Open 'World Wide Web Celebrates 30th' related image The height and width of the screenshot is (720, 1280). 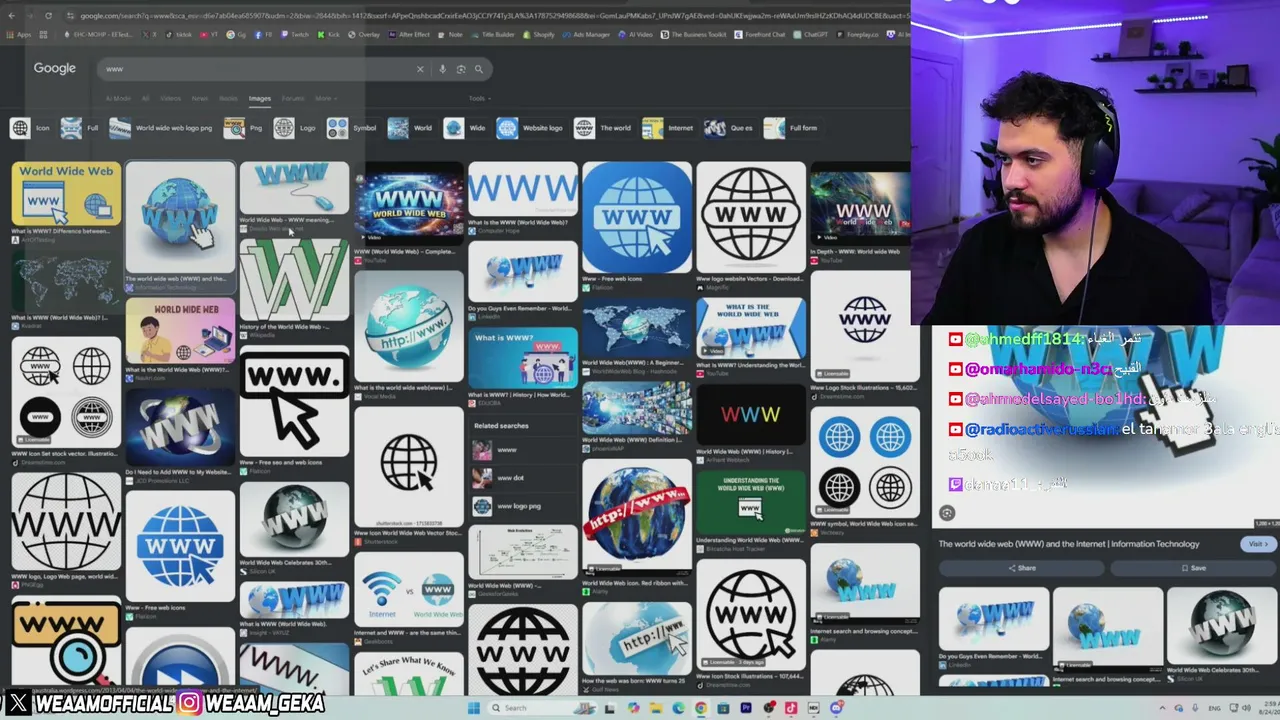click(x=1220, y=625)
